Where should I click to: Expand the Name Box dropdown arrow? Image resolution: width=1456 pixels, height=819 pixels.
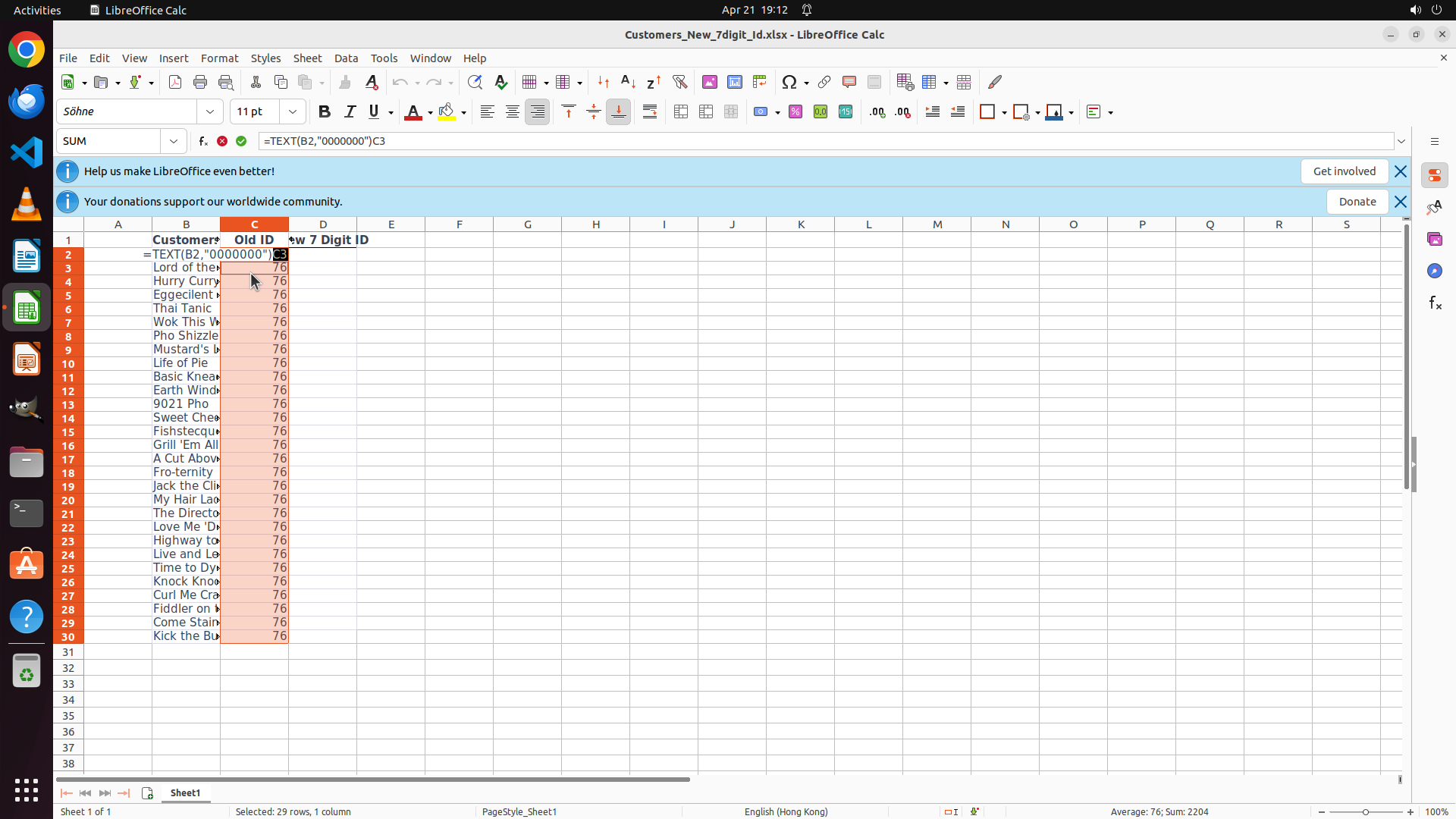tap(174, 141)
